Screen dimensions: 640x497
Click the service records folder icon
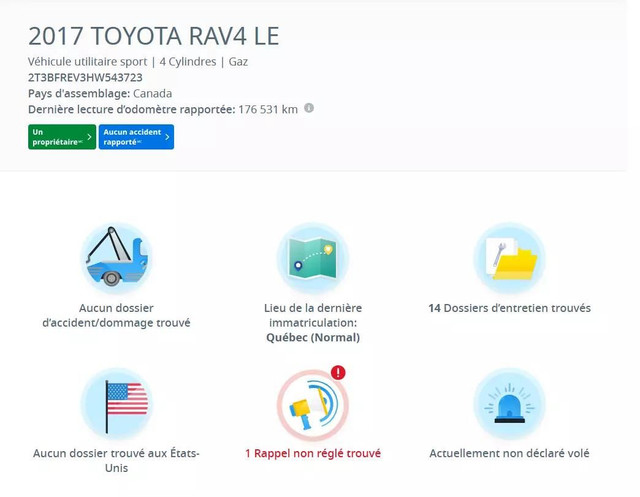coord(509,258)
